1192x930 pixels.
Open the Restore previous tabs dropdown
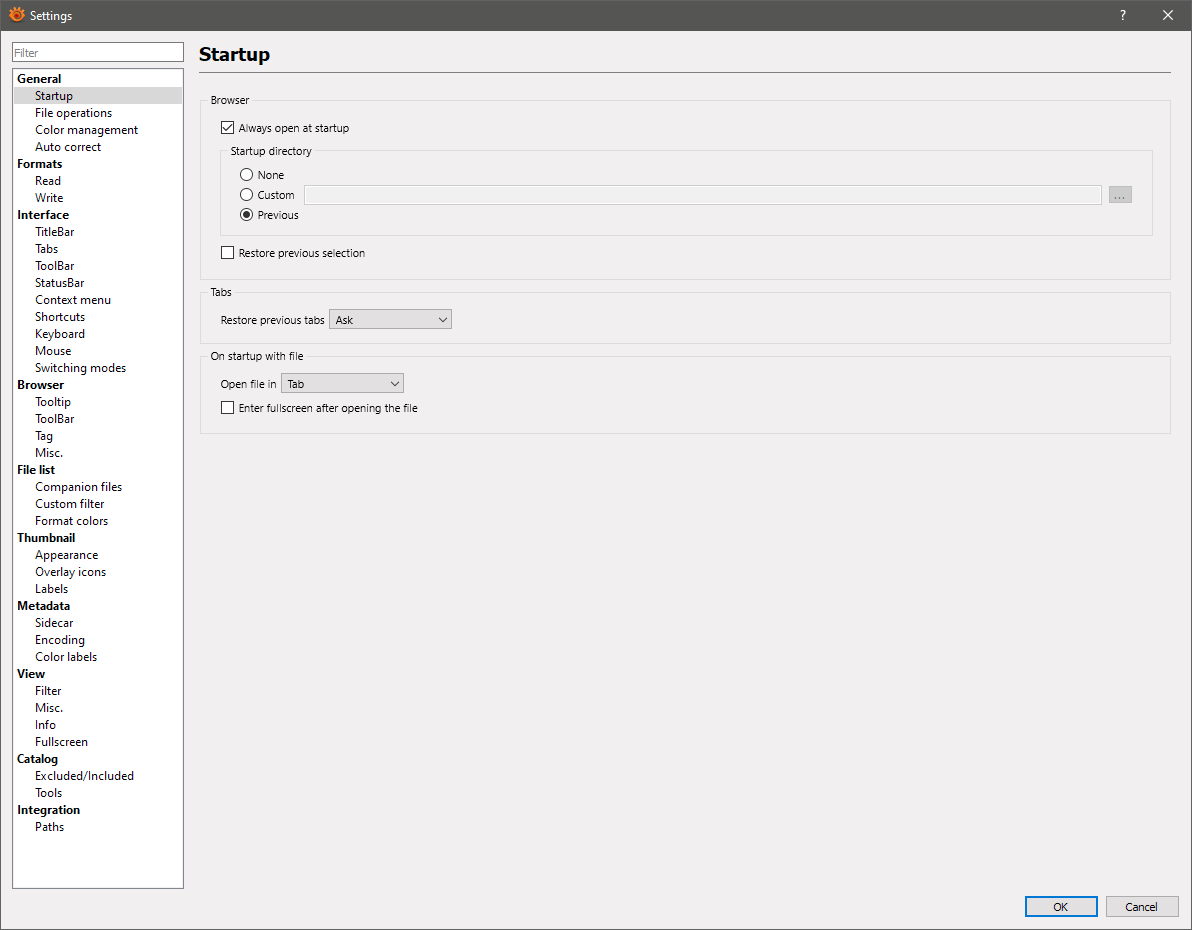[x=390, y=319]
